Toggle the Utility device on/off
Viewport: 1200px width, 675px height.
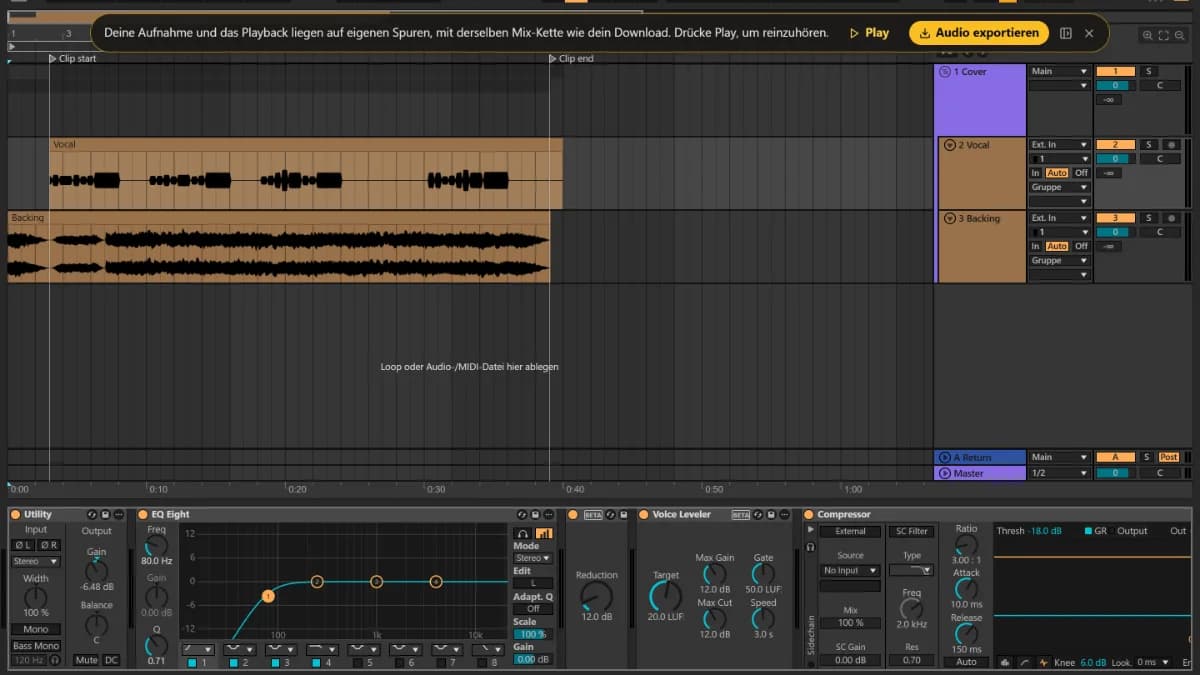(x=15, y=514)
